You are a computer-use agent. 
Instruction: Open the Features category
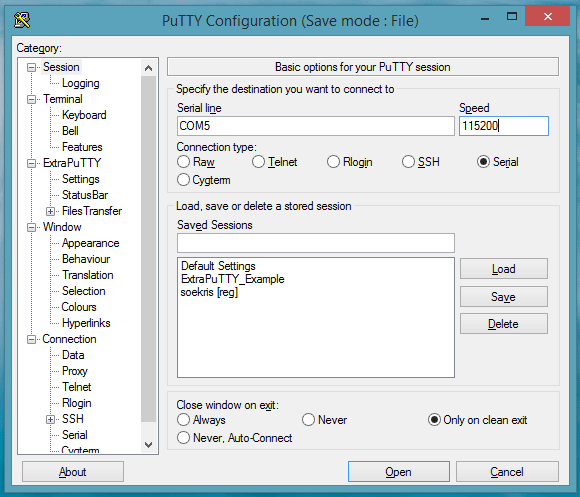pos(82,147)
